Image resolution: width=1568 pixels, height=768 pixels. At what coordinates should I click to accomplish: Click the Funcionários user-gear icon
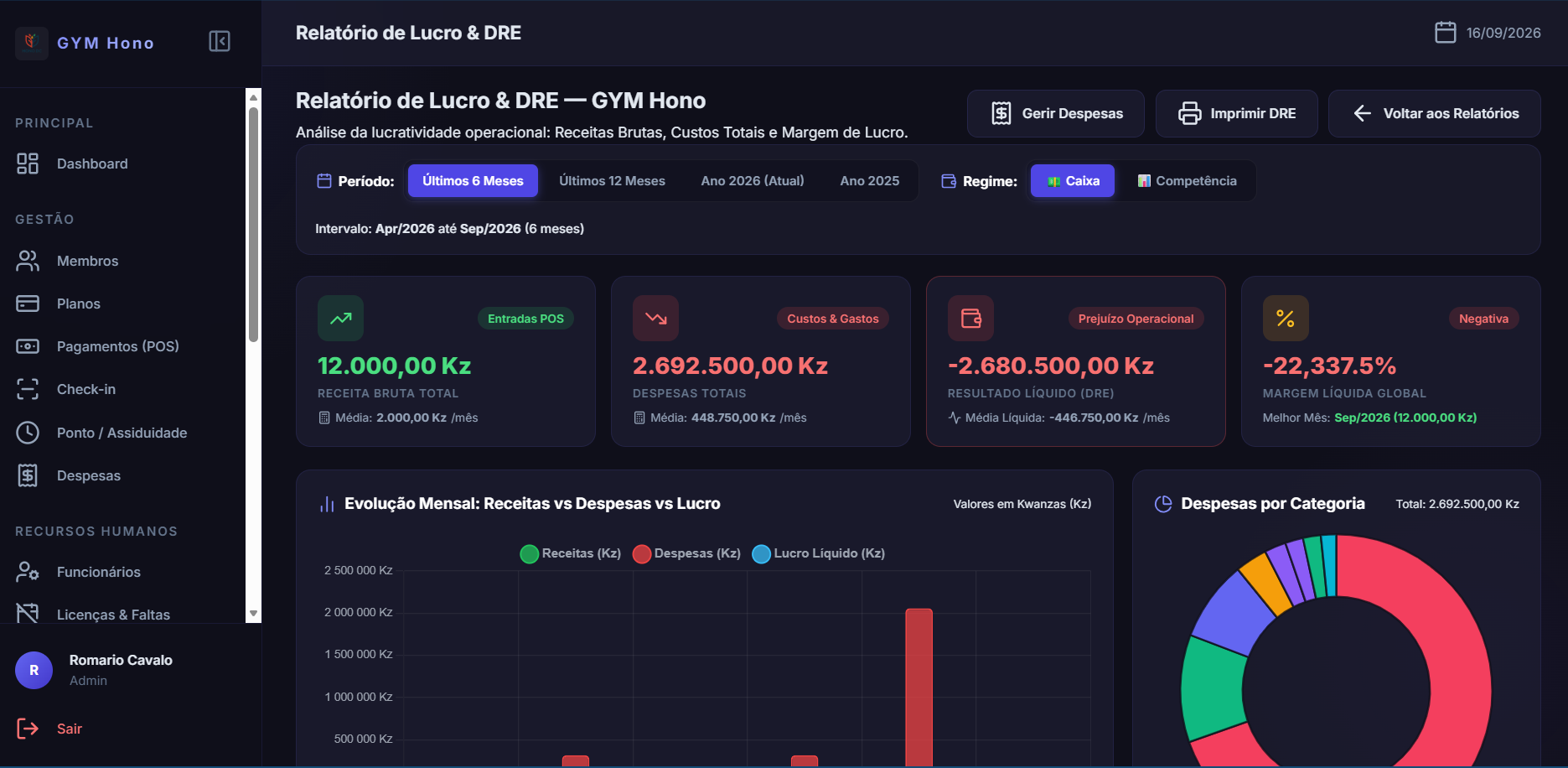[x=28, y=572]
